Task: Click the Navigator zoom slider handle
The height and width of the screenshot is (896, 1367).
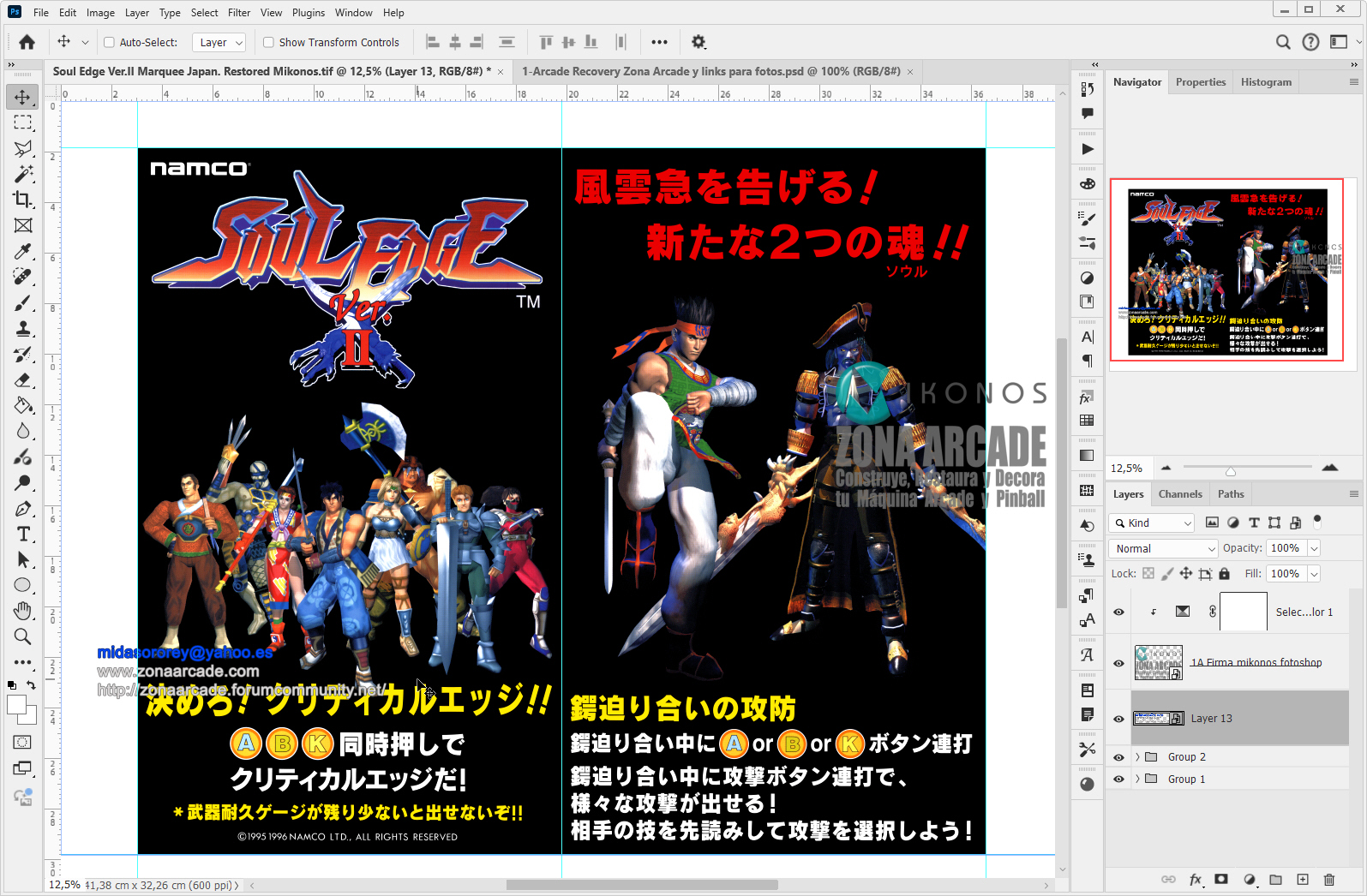Action: [x=1231, y=471]
